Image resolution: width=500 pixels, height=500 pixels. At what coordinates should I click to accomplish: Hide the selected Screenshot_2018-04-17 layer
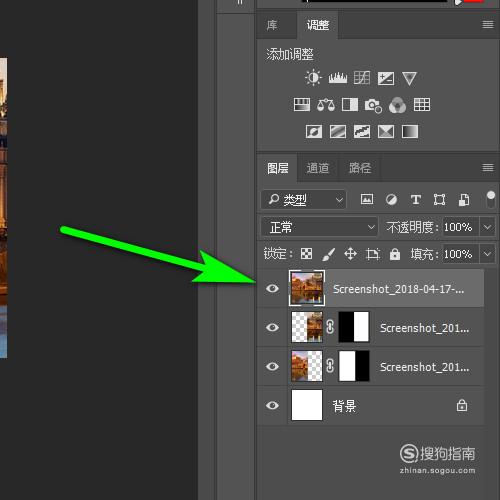pyautogui.click(x=273, y=288)
